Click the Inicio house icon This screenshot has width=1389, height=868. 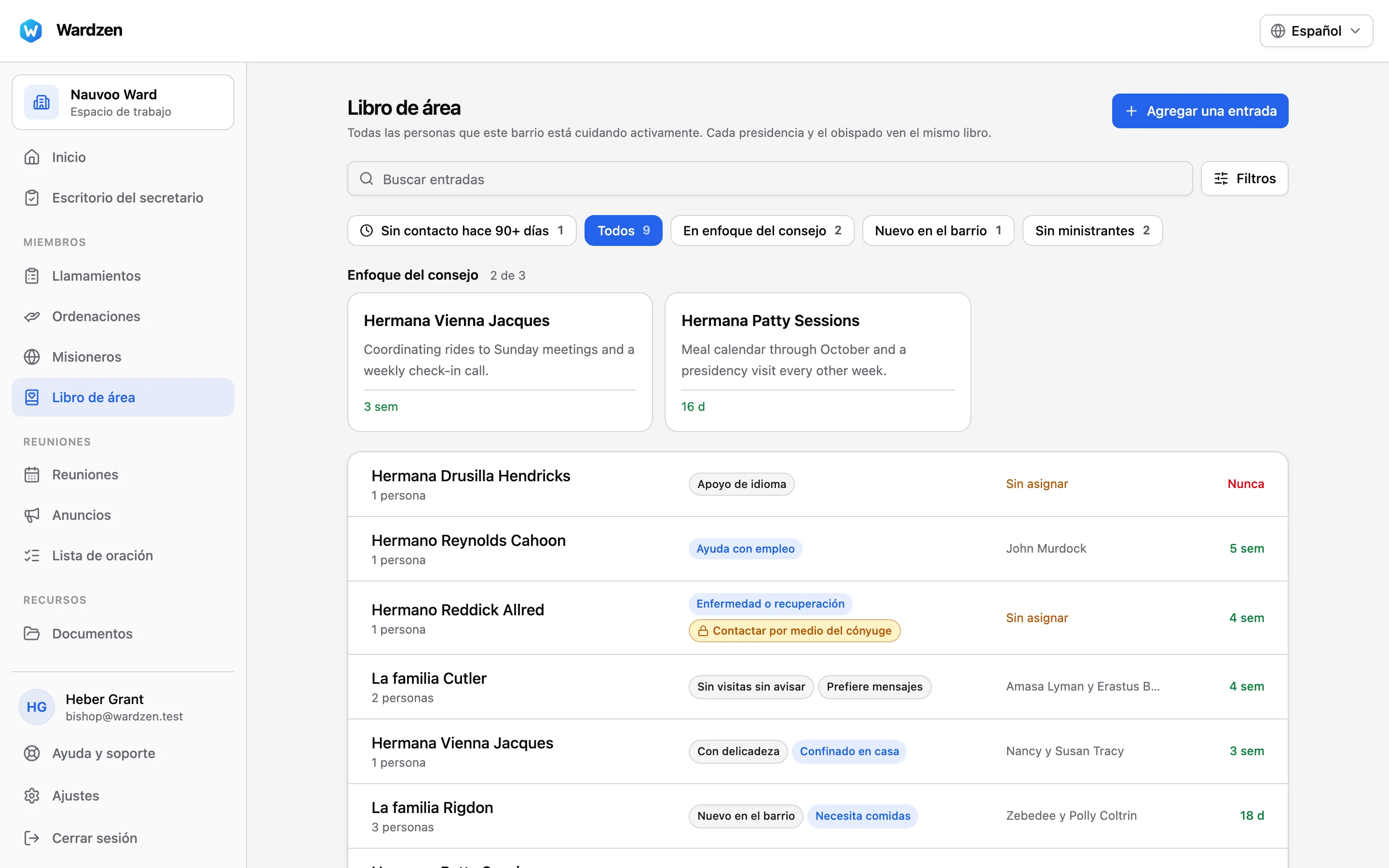(x=32, y=157)
